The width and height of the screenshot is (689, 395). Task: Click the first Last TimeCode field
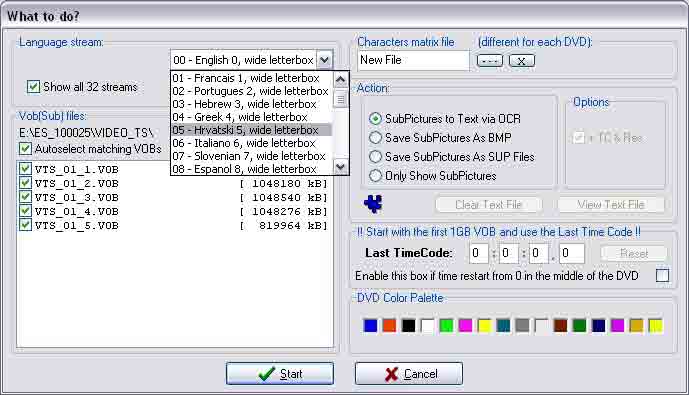point(479,253)
